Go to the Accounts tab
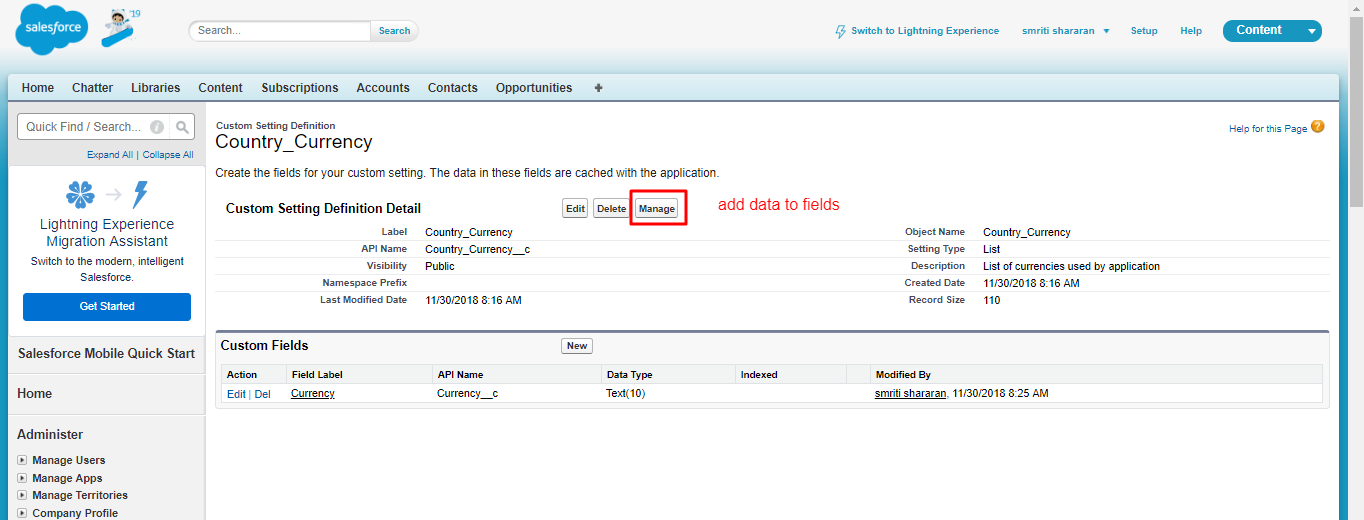 tap(383, 88)
